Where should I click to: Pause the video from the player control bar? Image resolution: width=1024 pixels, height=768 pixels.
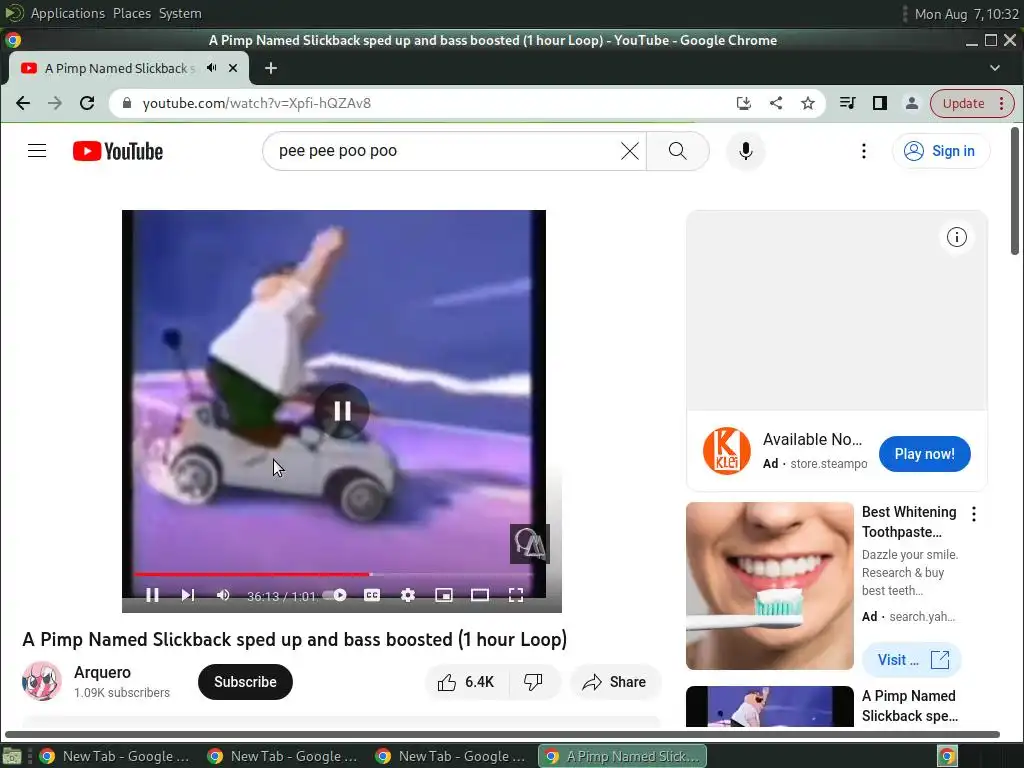pos(152,595)
